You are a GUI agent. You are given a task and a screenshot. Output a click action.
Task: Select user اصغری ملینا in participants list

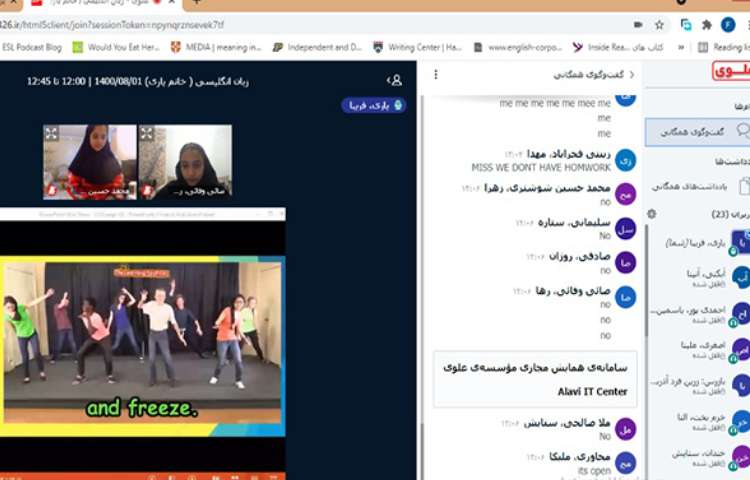click(x=700, y=349)
